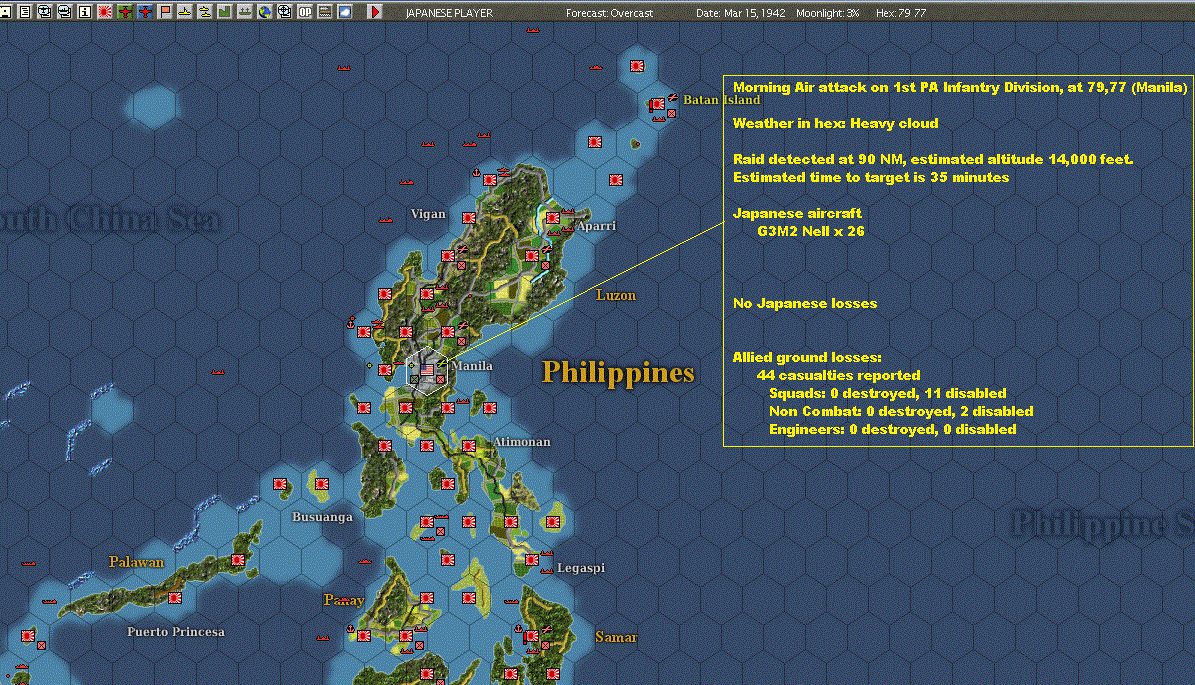
Task: Click the Moonlight: 3% status text
Action: click(828, 13)
